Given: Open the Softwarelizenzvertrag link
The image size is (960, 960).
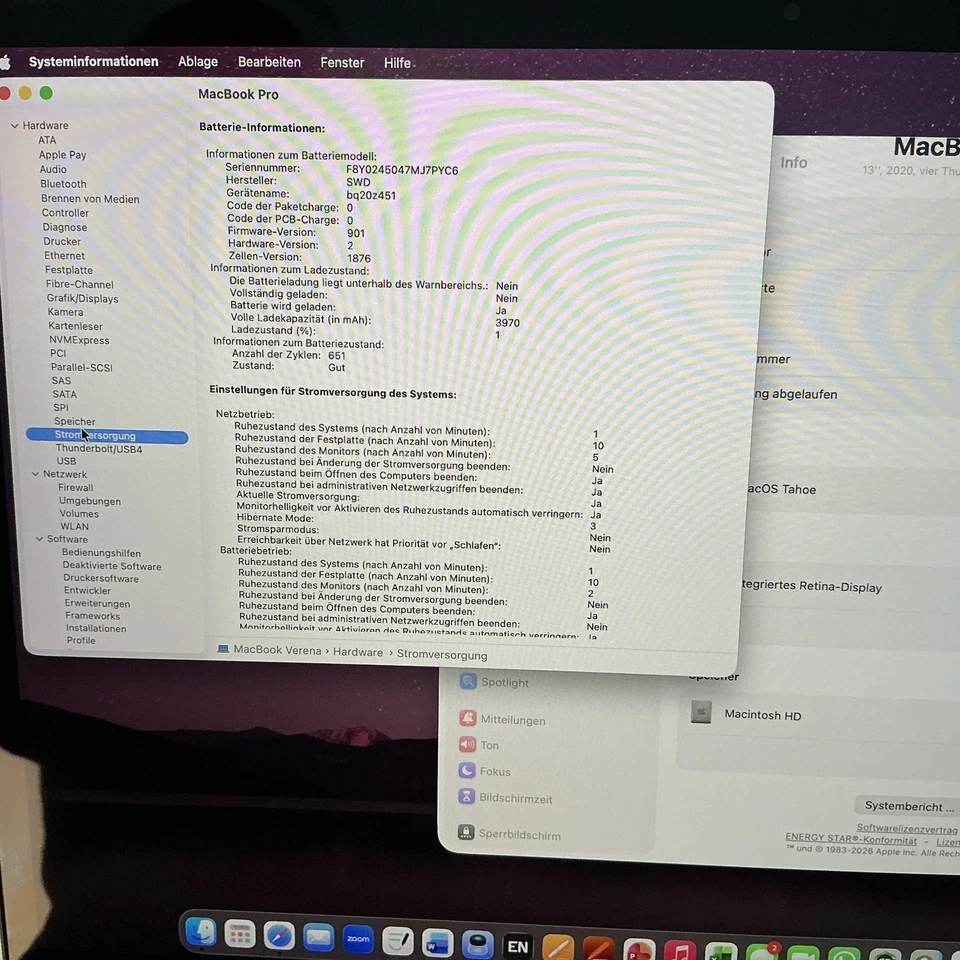Looking at the screenshot, I should pyautogui.click(x=907, y=829).
